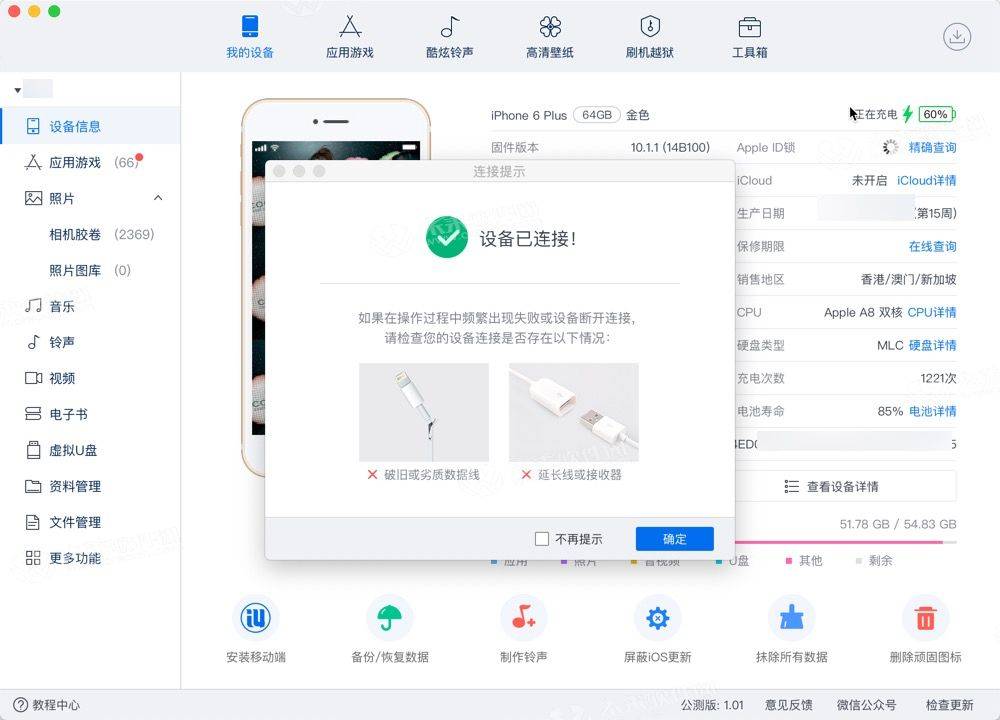Click the charging lightning bolt icon
The image size is (1000, 720).
[908, 114]
